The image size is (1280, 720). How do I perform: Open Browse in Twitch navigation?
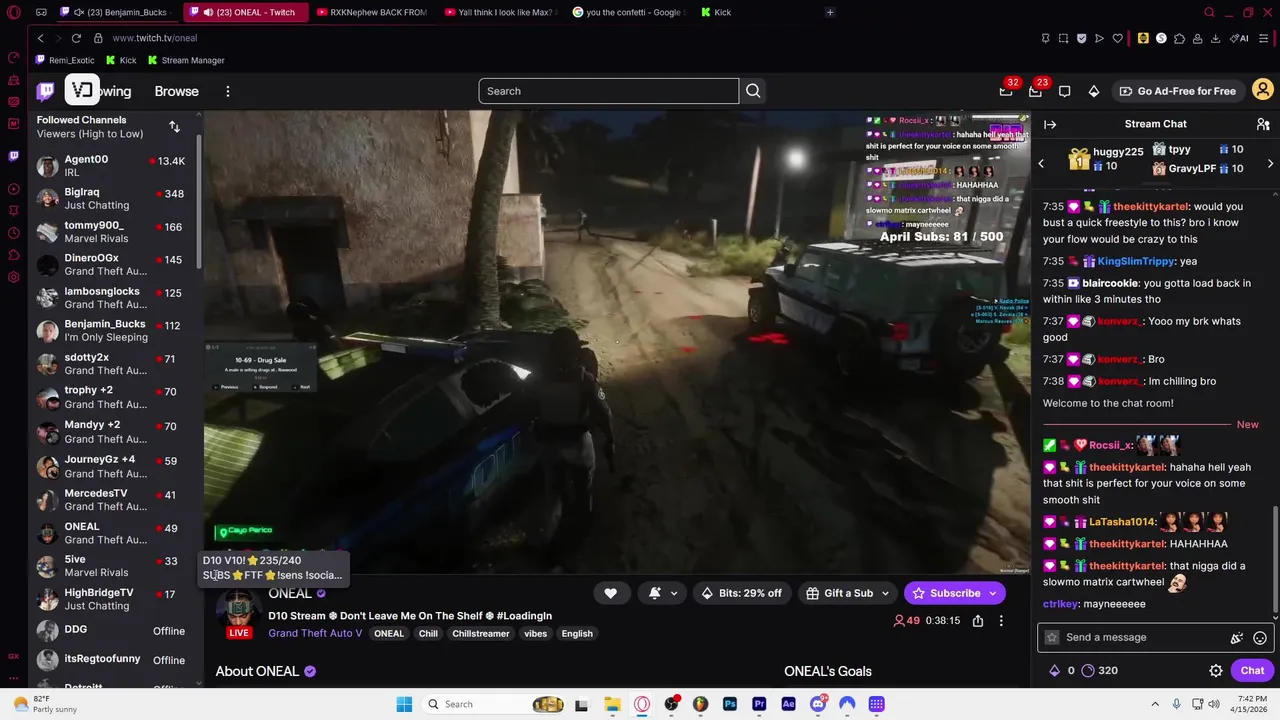176,91
